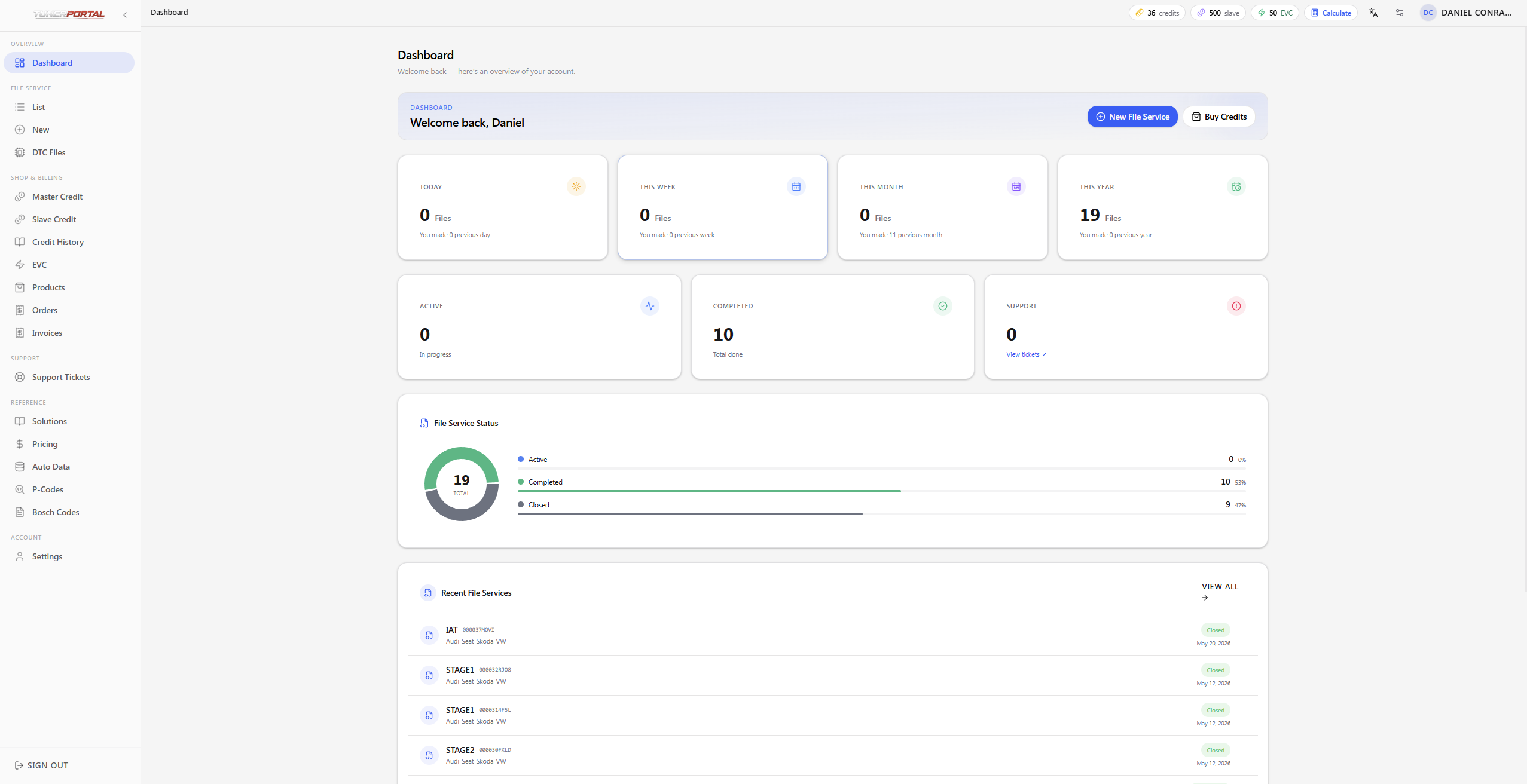Screen dimensions: 1527x784
Task: Click the Settings user icon
Action: [x=20, y=556]
